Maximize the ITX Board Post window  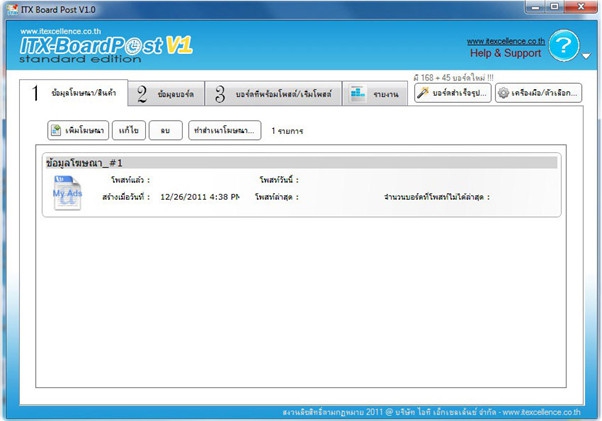[x=555, y=7]
